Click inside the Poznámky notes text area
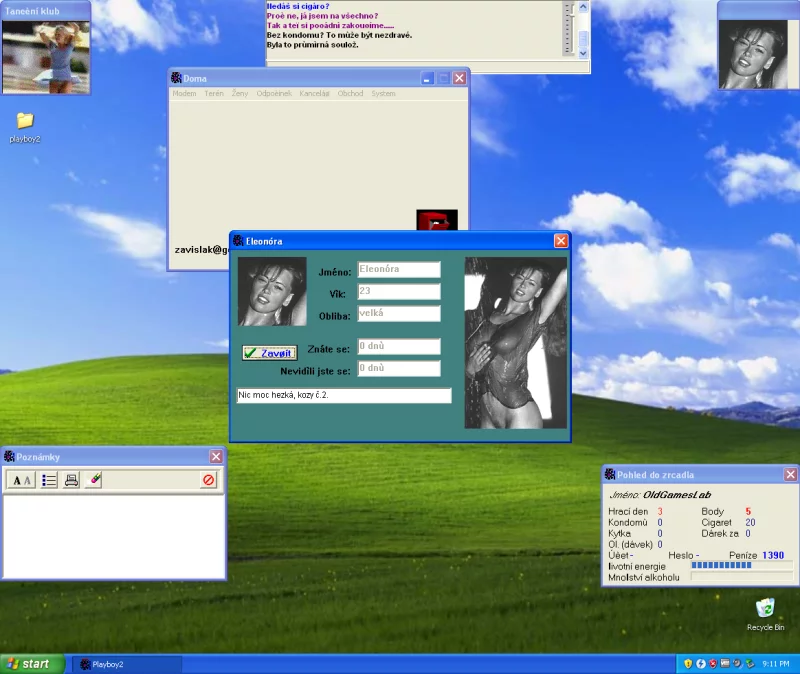The height and width of the screenshot is (674, 800). [x=114, y=536]
